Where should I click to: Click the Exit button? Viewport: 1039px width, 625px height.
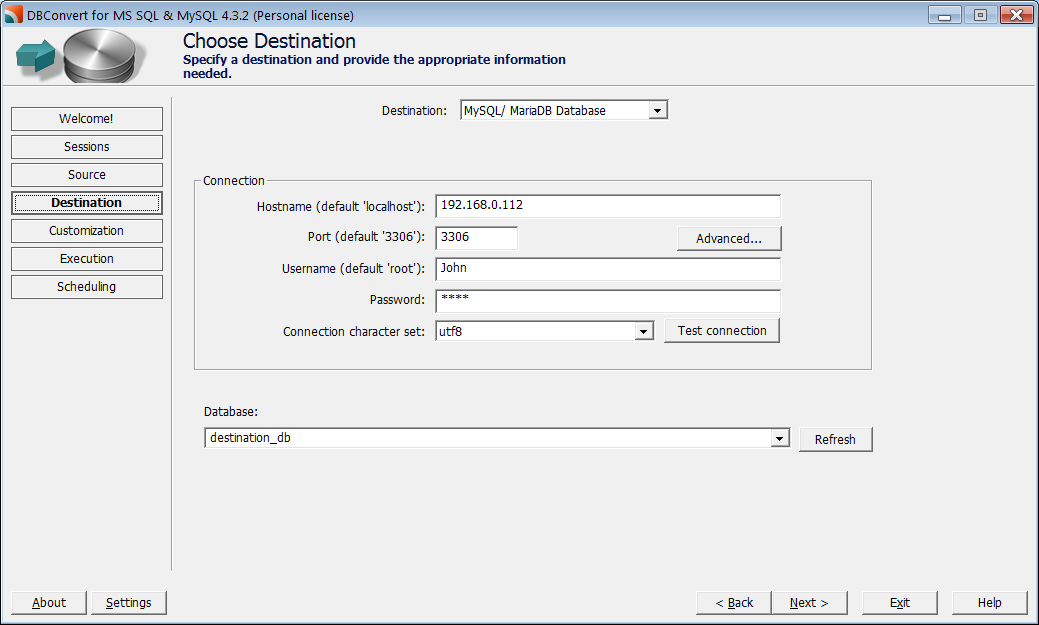tap(900, 602)
